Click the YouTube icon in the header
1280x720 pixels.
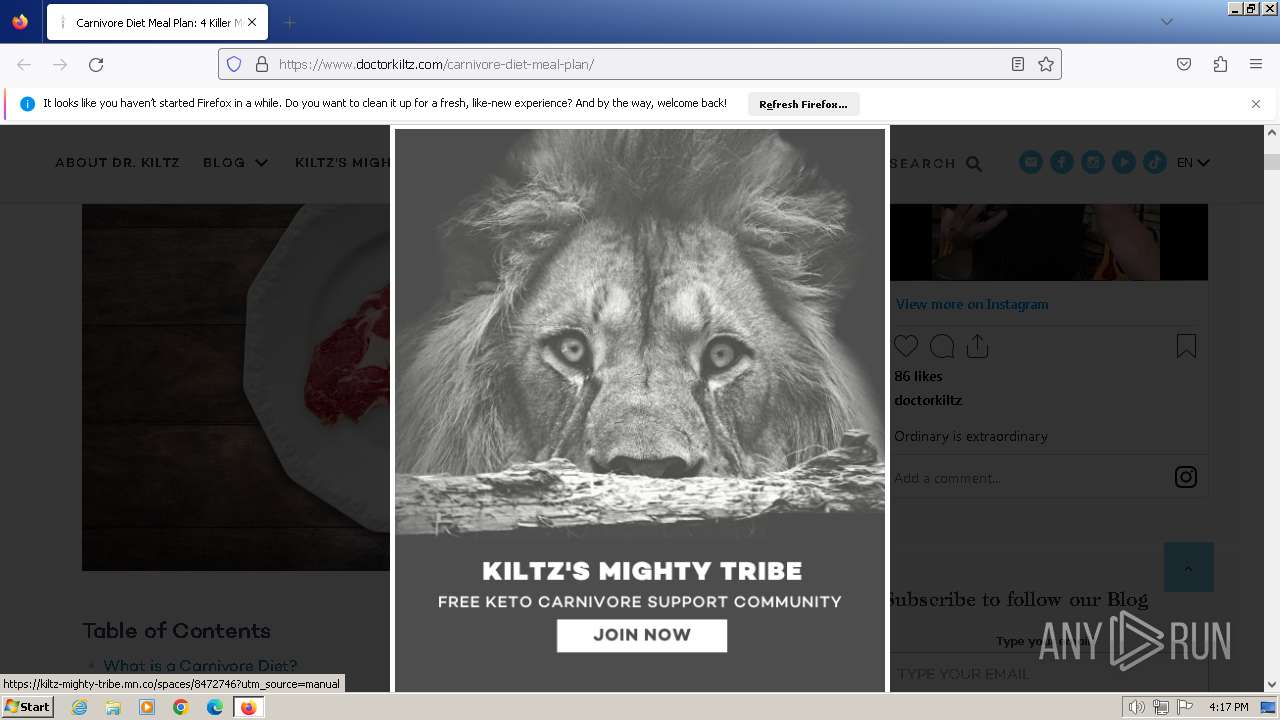tap(1124, 162)
